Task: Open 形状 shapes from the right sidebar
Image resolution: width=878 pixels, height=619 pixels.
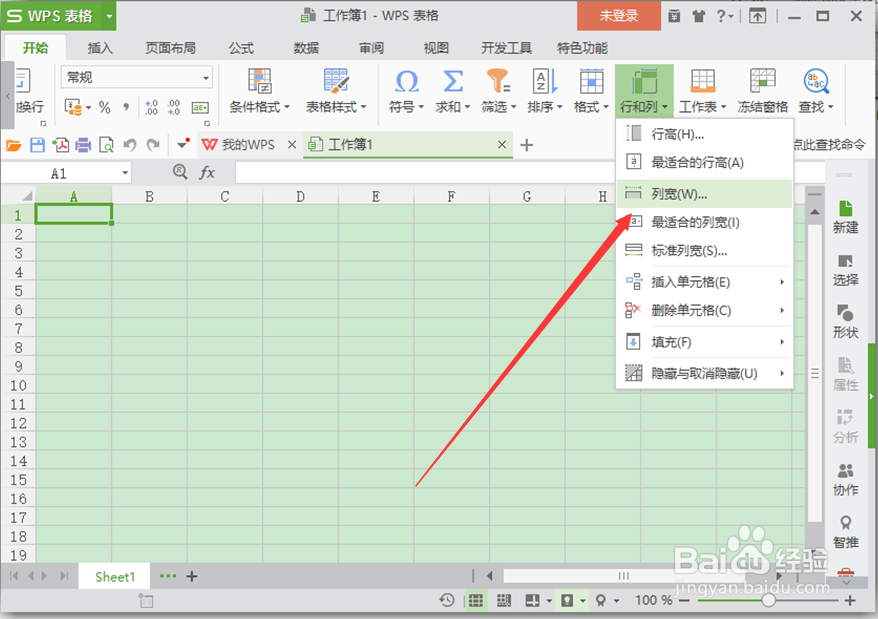Action: [x=845, y=320]
